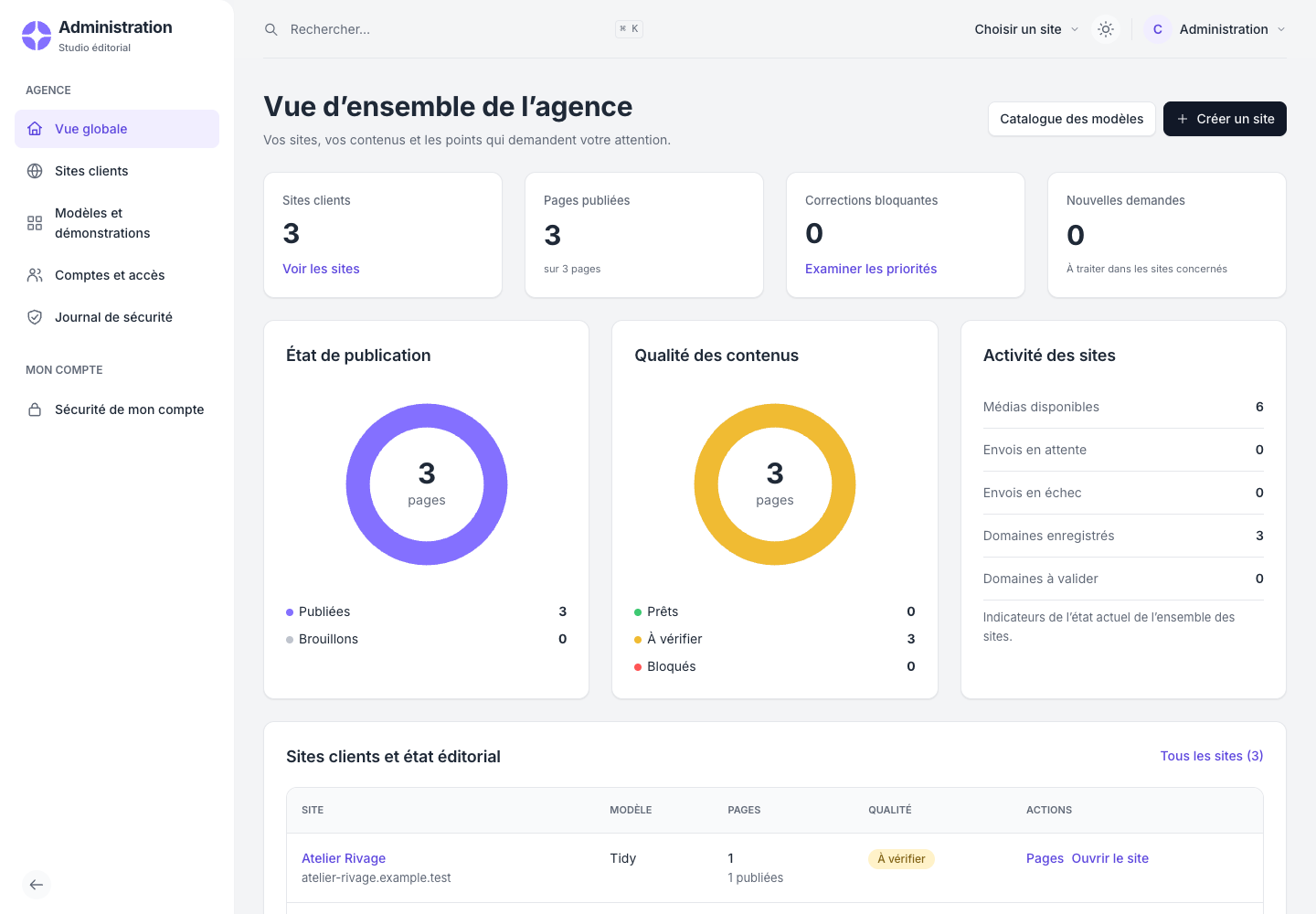Go to Sites clients in sidebar
The image size is (1316, 914).
click(x=117, y=171)
